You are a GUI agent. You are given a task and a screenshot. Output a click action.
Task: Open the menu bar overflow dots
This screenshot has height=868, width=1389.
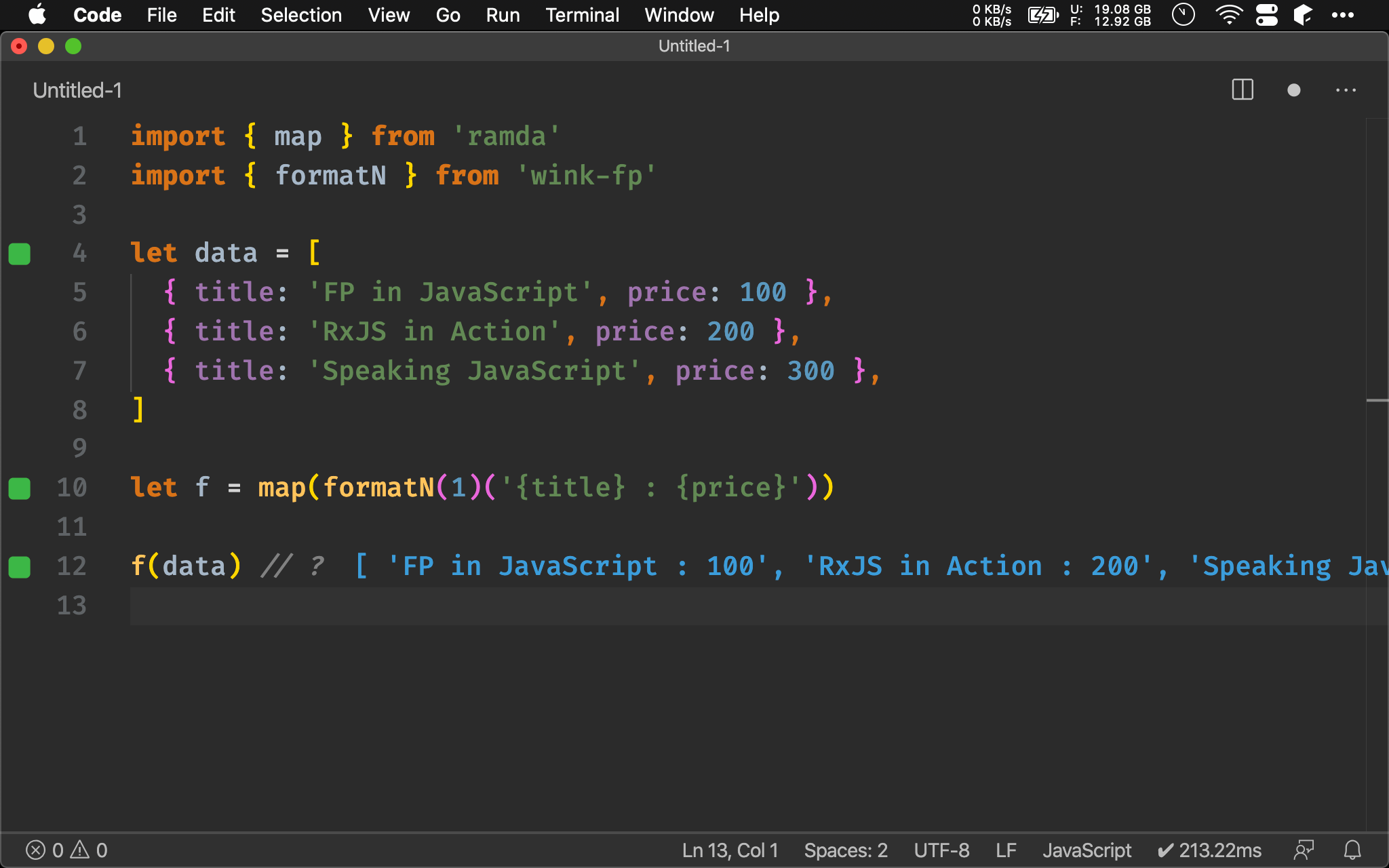point(1343,15)
